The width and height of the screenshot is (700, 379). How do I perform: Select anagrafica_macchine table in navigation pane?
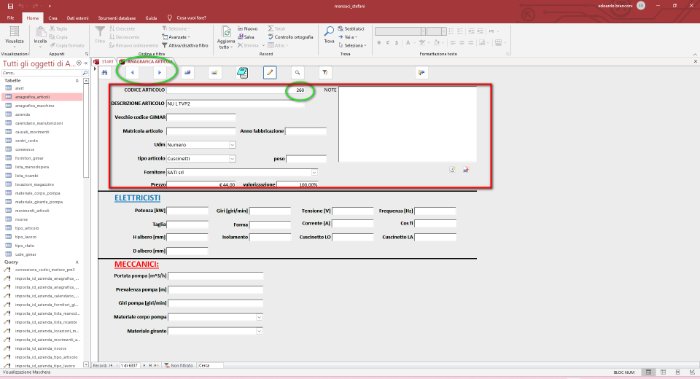click(34, 106)
